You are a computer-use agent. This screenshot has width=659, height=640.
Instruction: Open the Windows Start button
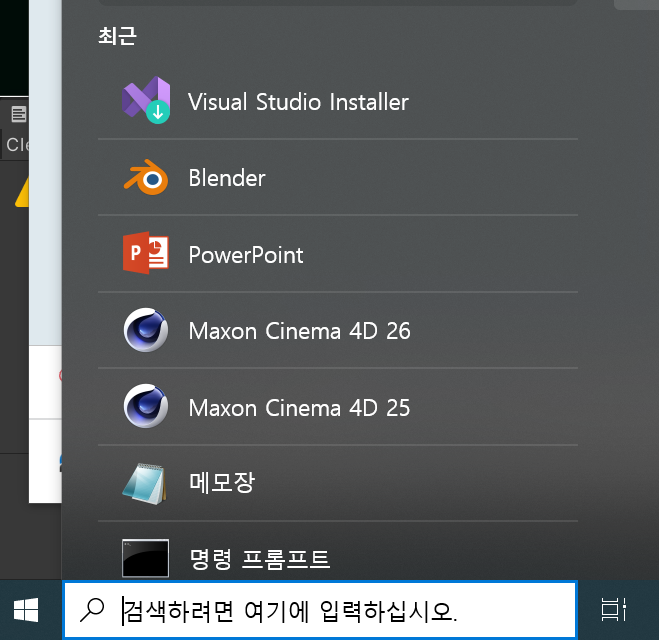pyautogui.click(x=26, y=610)
